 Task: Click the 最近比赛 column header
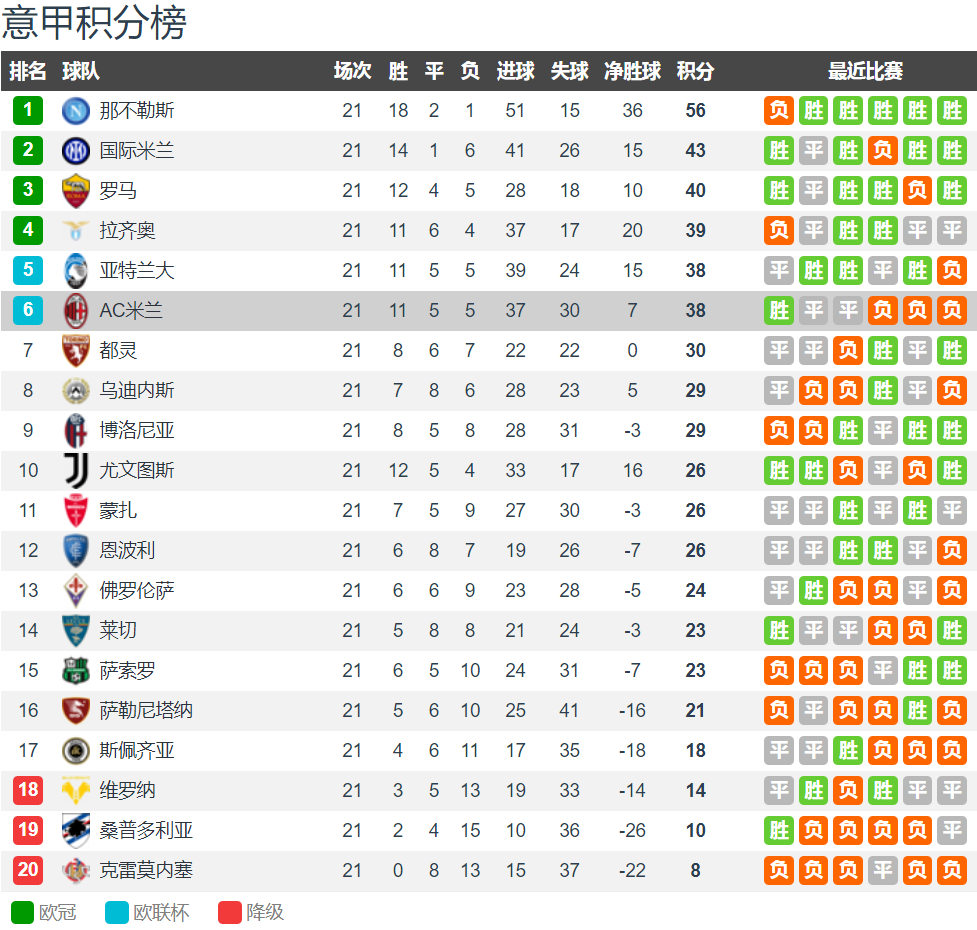[x=865, y=71]
